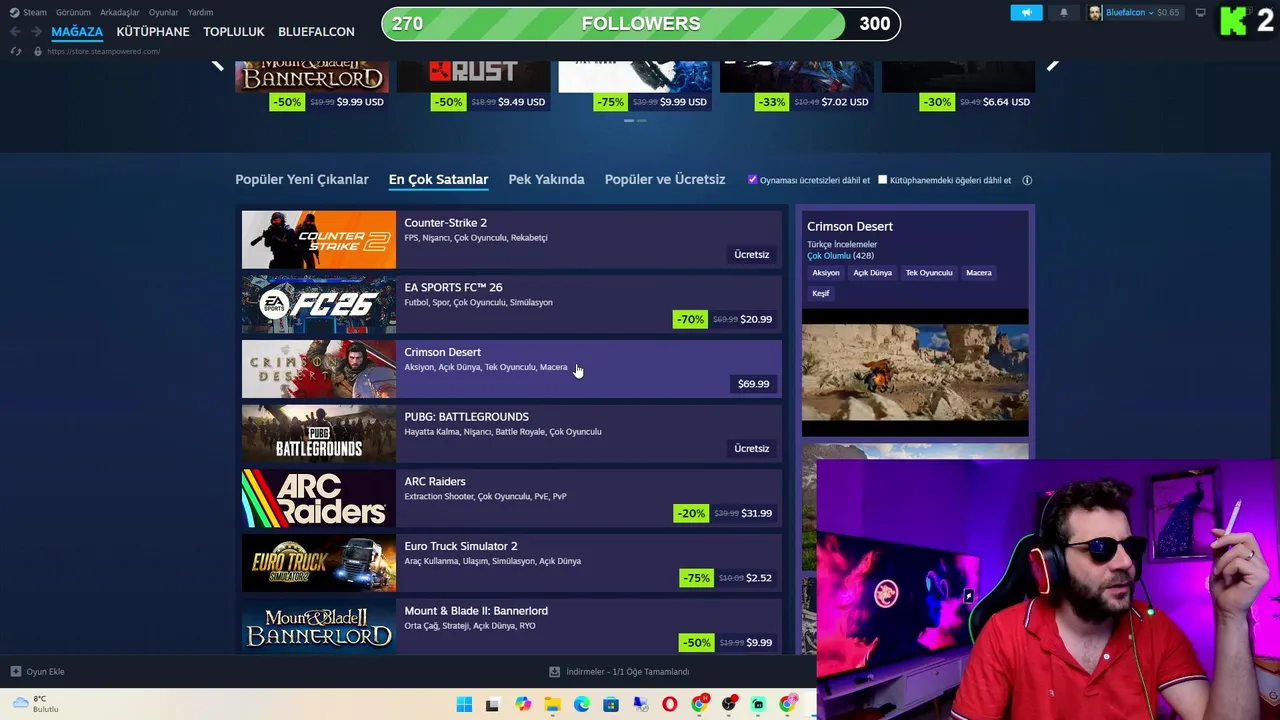Click the 'Çok Olumlu' review summary
Screen dimensions: 1280x720
tap(828, 255)
